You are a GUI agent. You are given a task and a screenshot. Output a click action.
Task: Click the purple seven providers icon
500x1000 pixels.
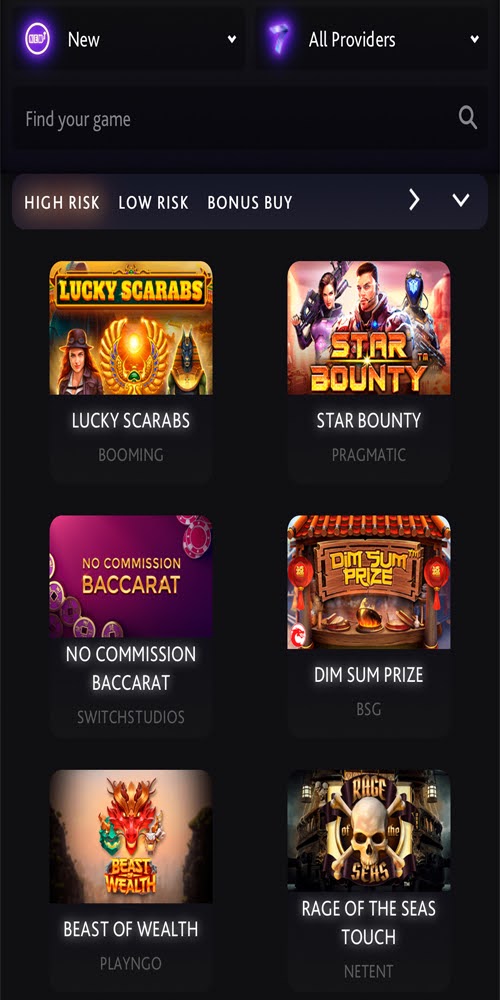279,40
